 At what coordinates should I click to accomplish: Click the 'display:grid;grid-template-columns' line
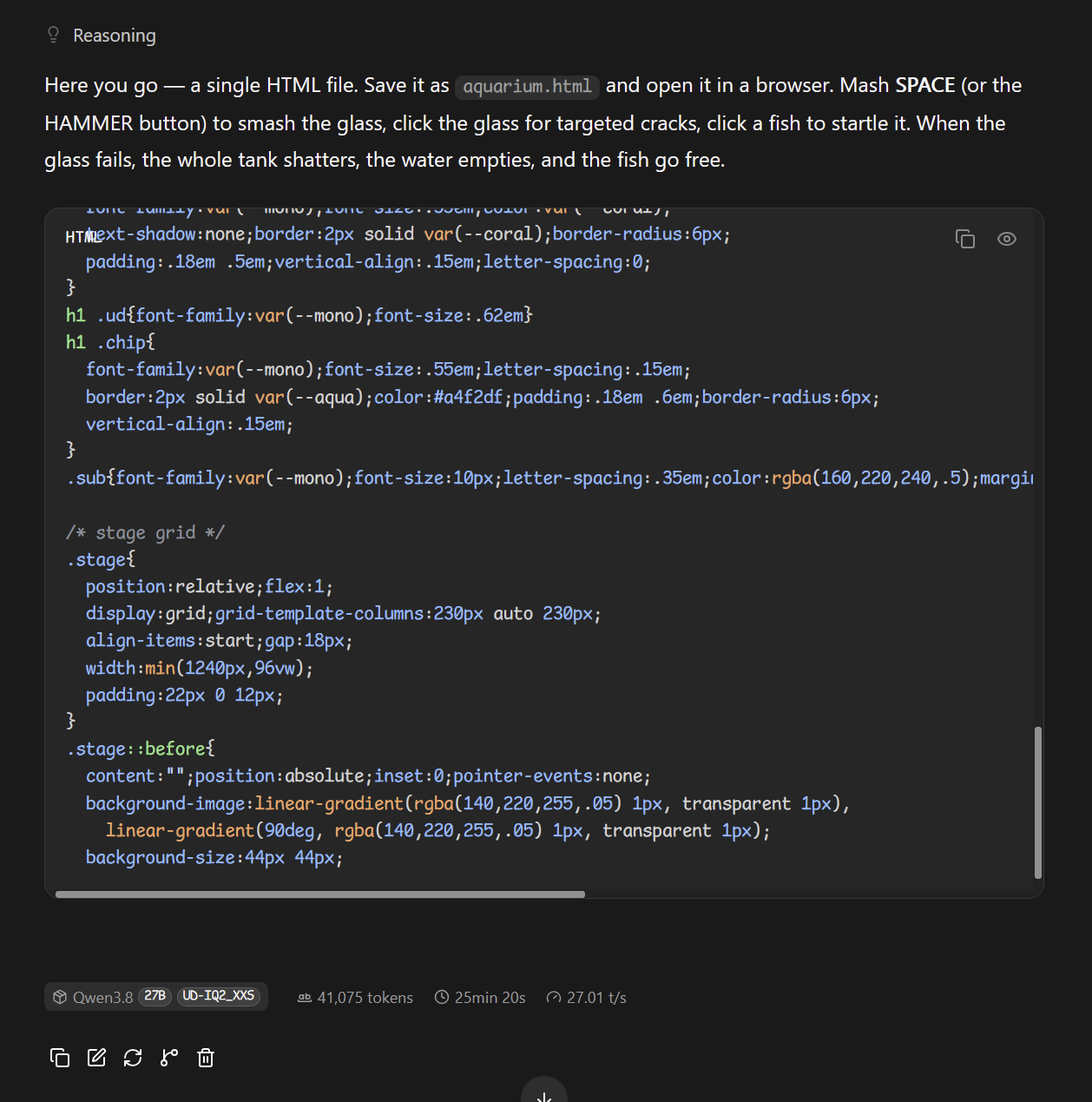pos(344,613)
